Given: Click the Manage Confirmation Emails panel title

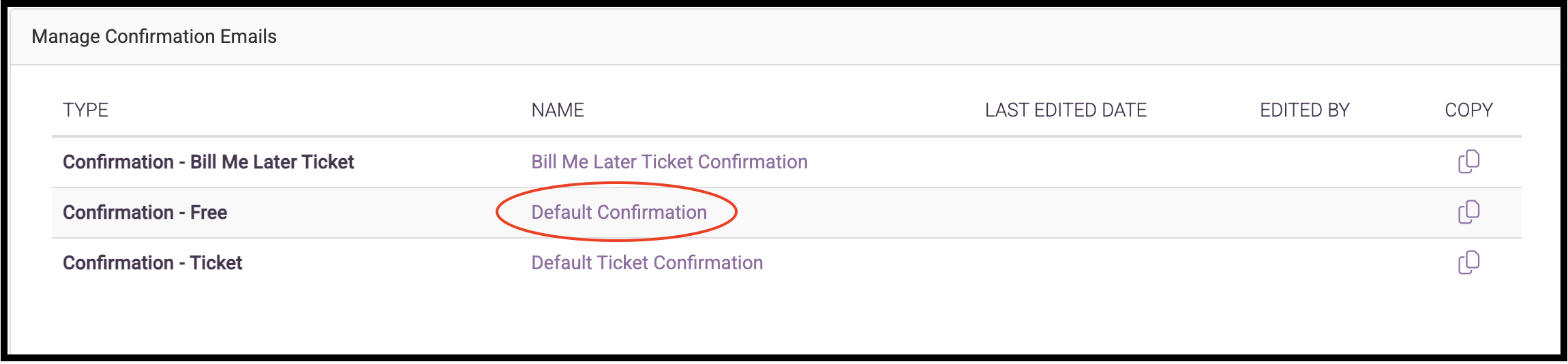Looking at the screenshot, I should (154, 36).
